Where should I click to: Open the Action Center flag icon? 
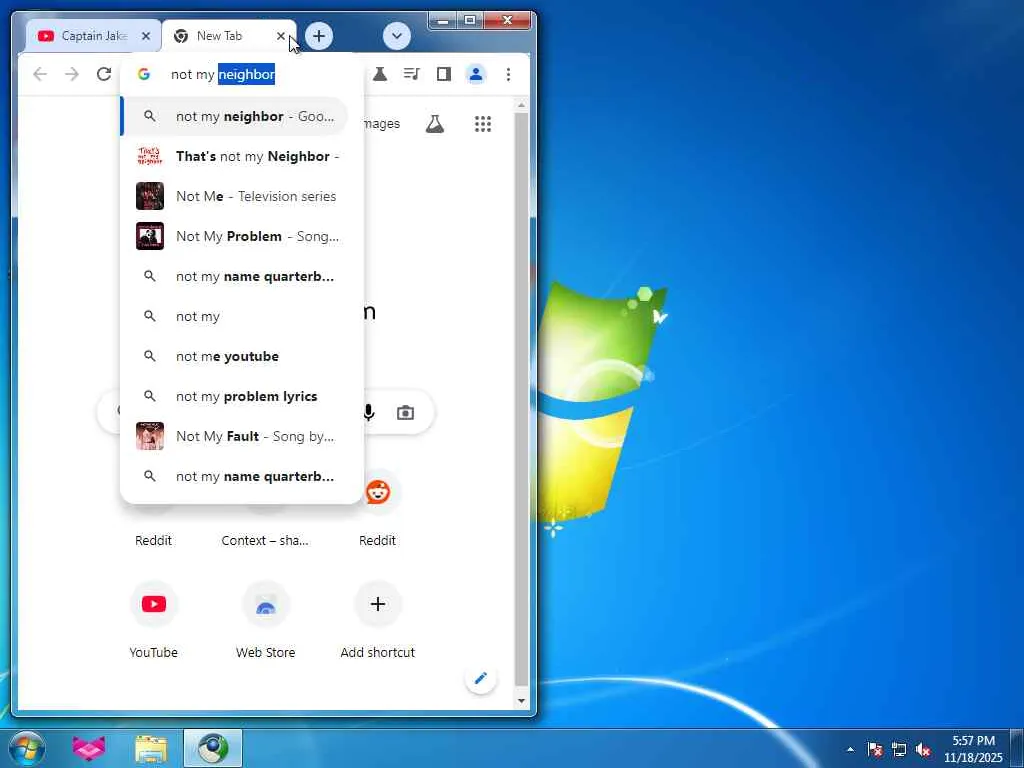click(x=875, y=749)
